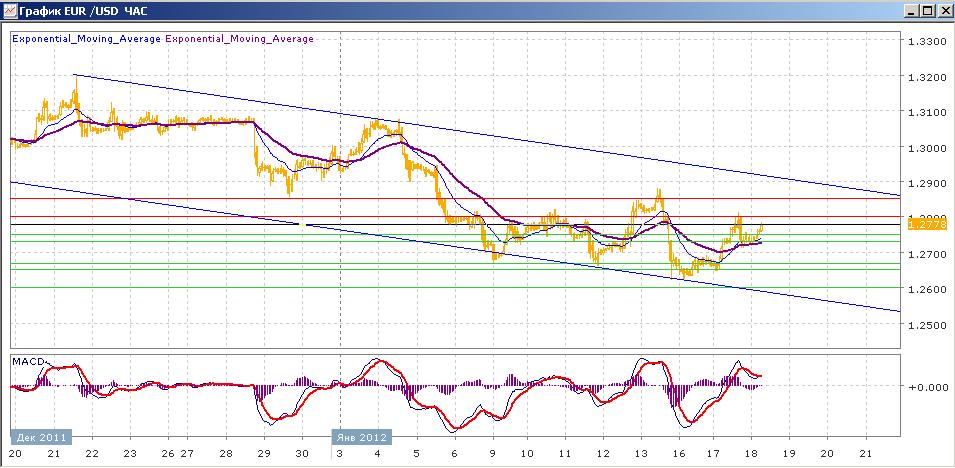Click the MACD indicator label
Screen dimensions: 955x468
(28, 362)
